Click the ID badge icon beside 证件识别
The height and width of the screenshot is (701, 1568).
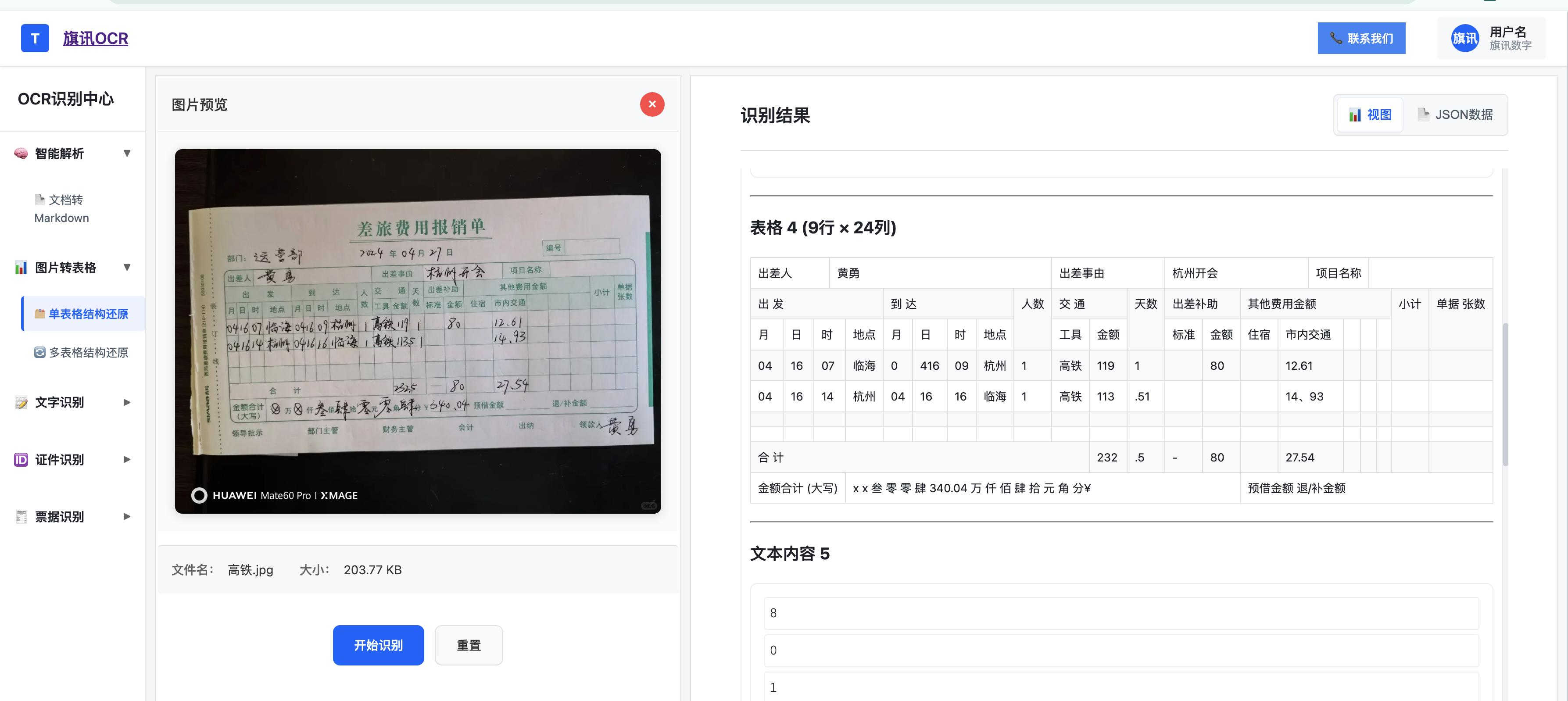tap(21, 459)
